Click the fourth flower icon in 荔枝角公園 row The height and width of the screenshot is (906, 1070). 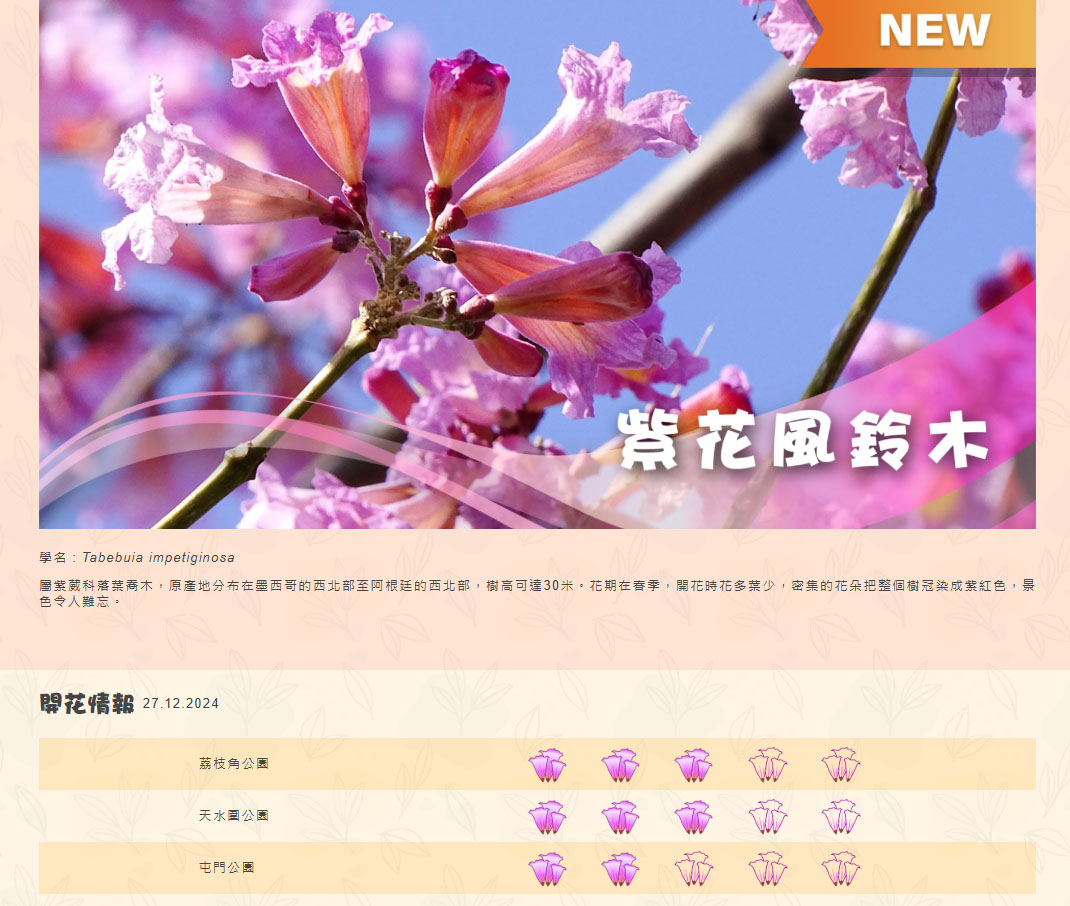click(x=767, y=765)
